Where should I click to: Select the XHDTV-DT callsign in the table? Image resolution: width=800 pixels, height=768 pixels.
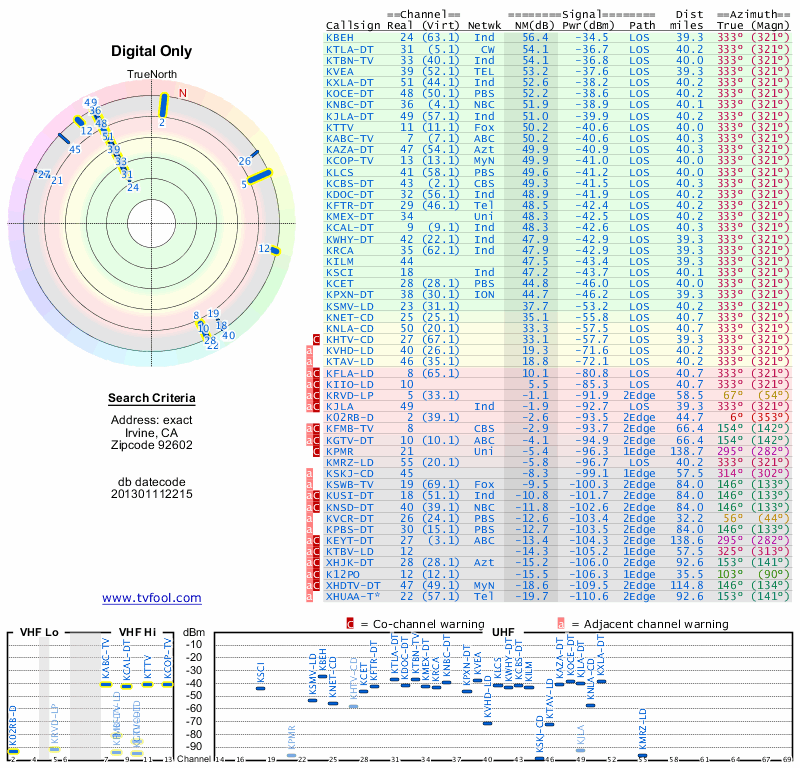[x=354, y=585]
